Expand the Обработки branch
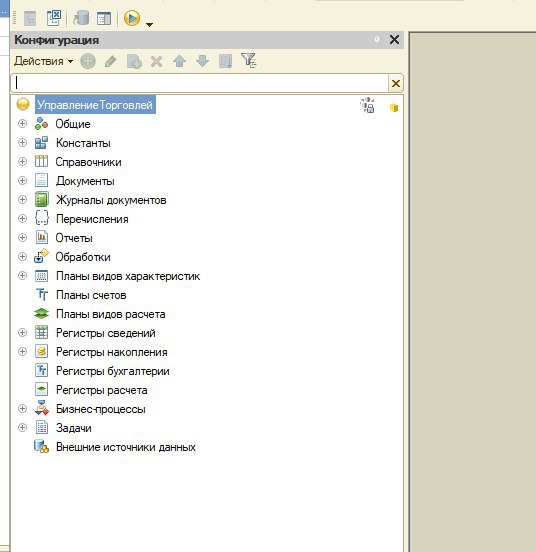This screenshot has width=536, height=552. point(22,257)
